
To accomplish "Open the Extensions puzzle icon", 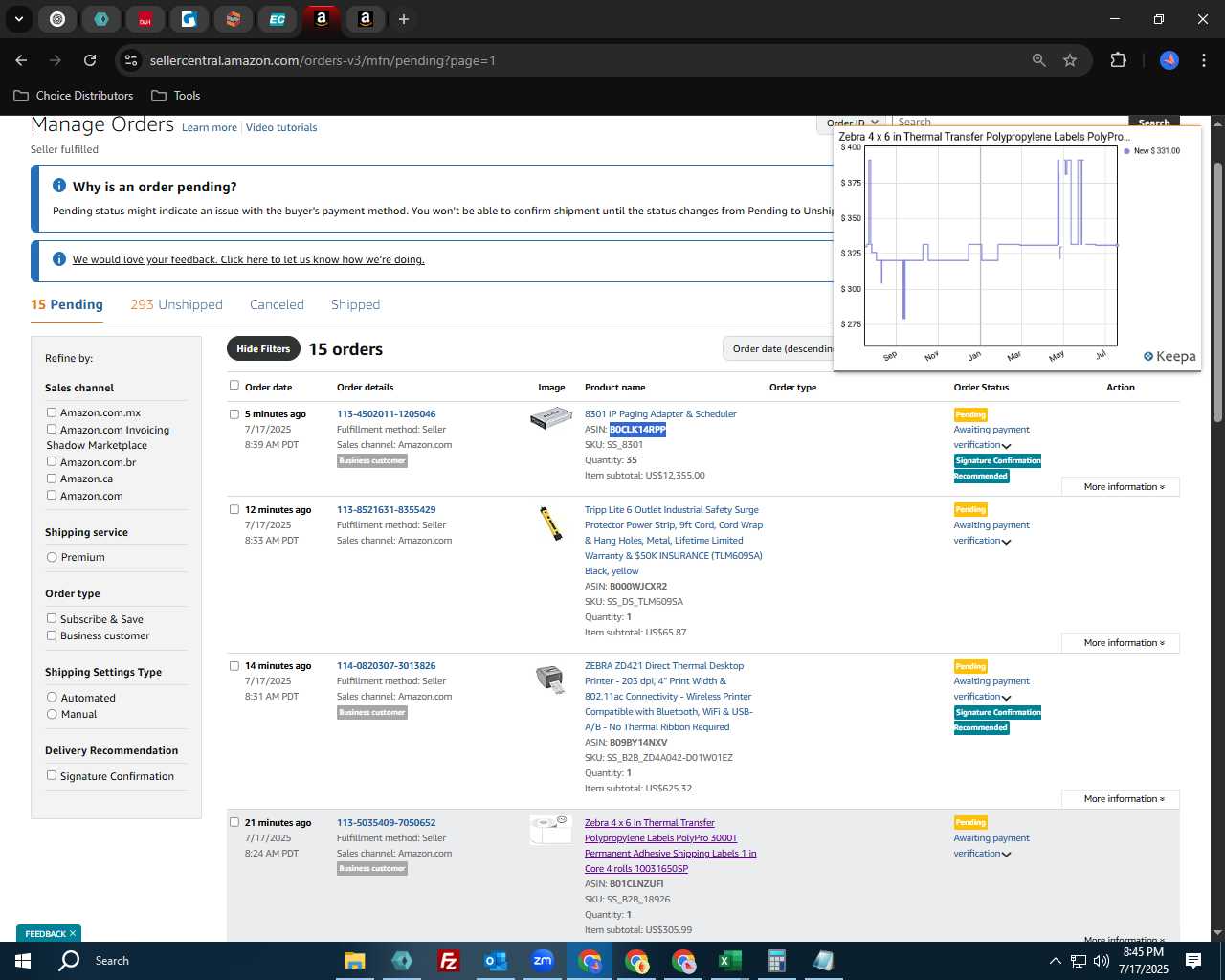I will tap(1118, 60).
